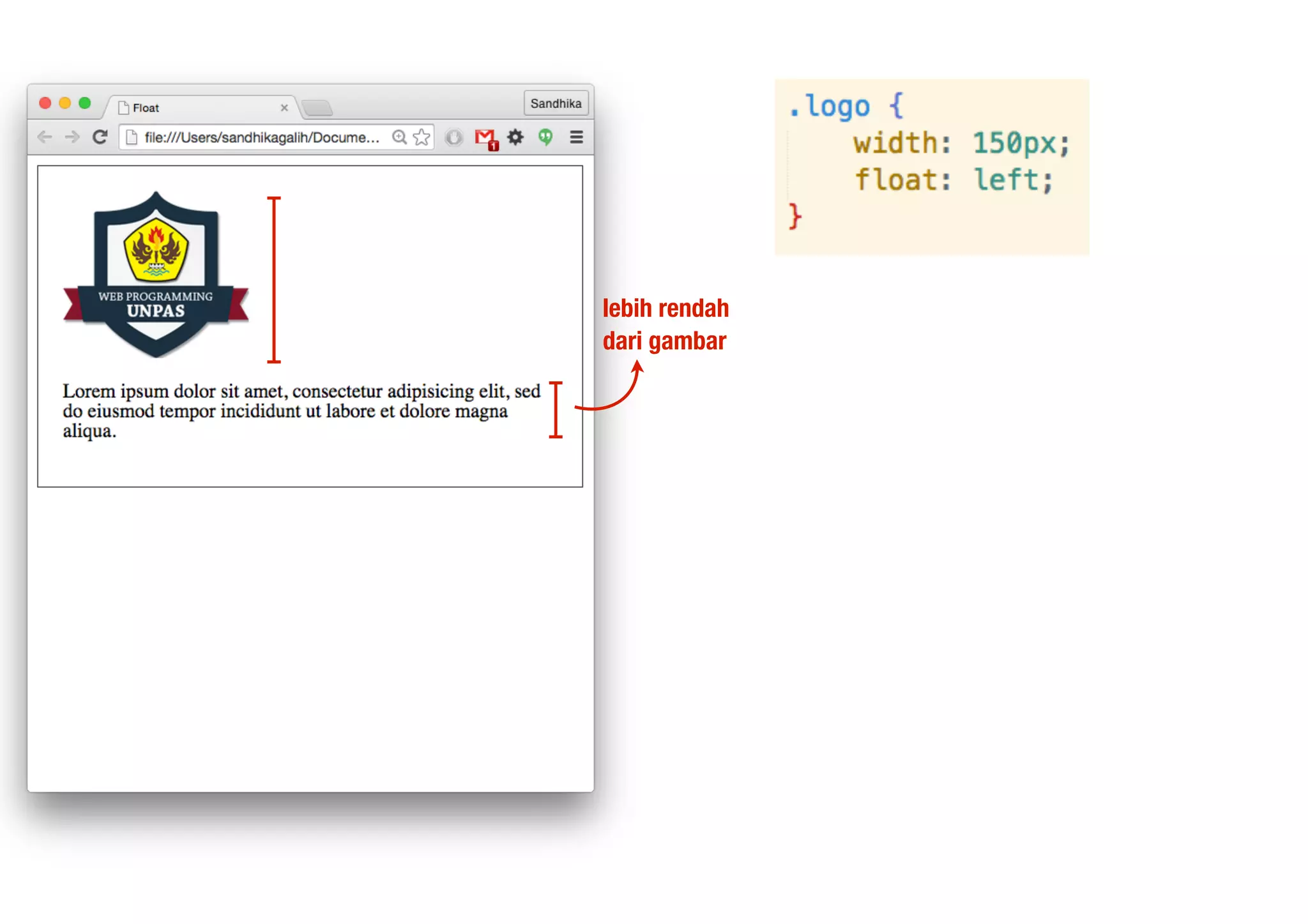
Task: Click the browser forward arrow
Action: pyautogui.click(x=72, y=137)
